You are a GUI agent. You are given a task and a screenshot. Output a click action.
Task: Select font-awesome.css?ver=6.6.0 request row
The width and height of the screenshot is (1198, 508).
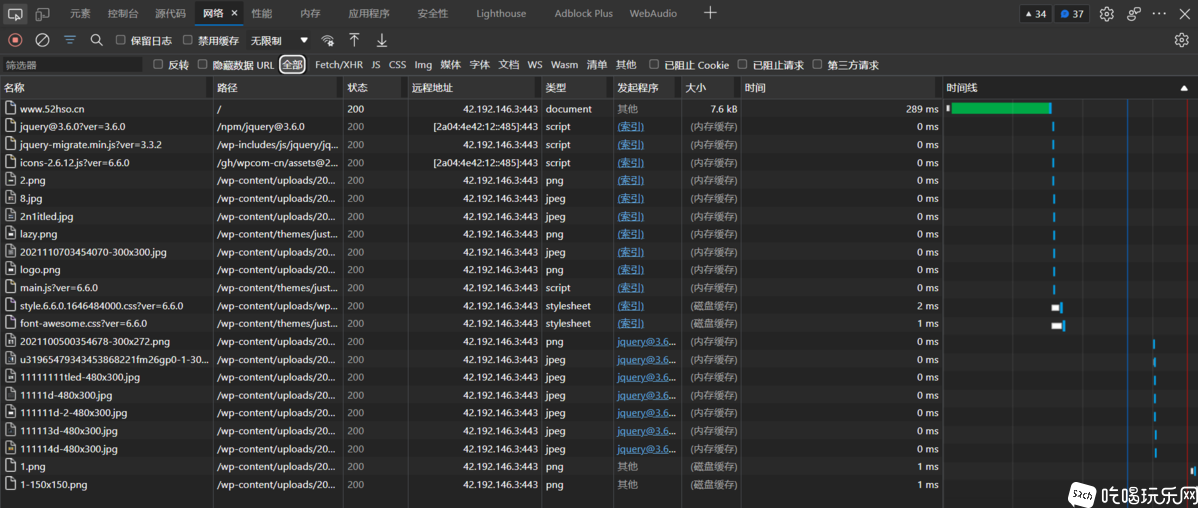coord(471,324)
